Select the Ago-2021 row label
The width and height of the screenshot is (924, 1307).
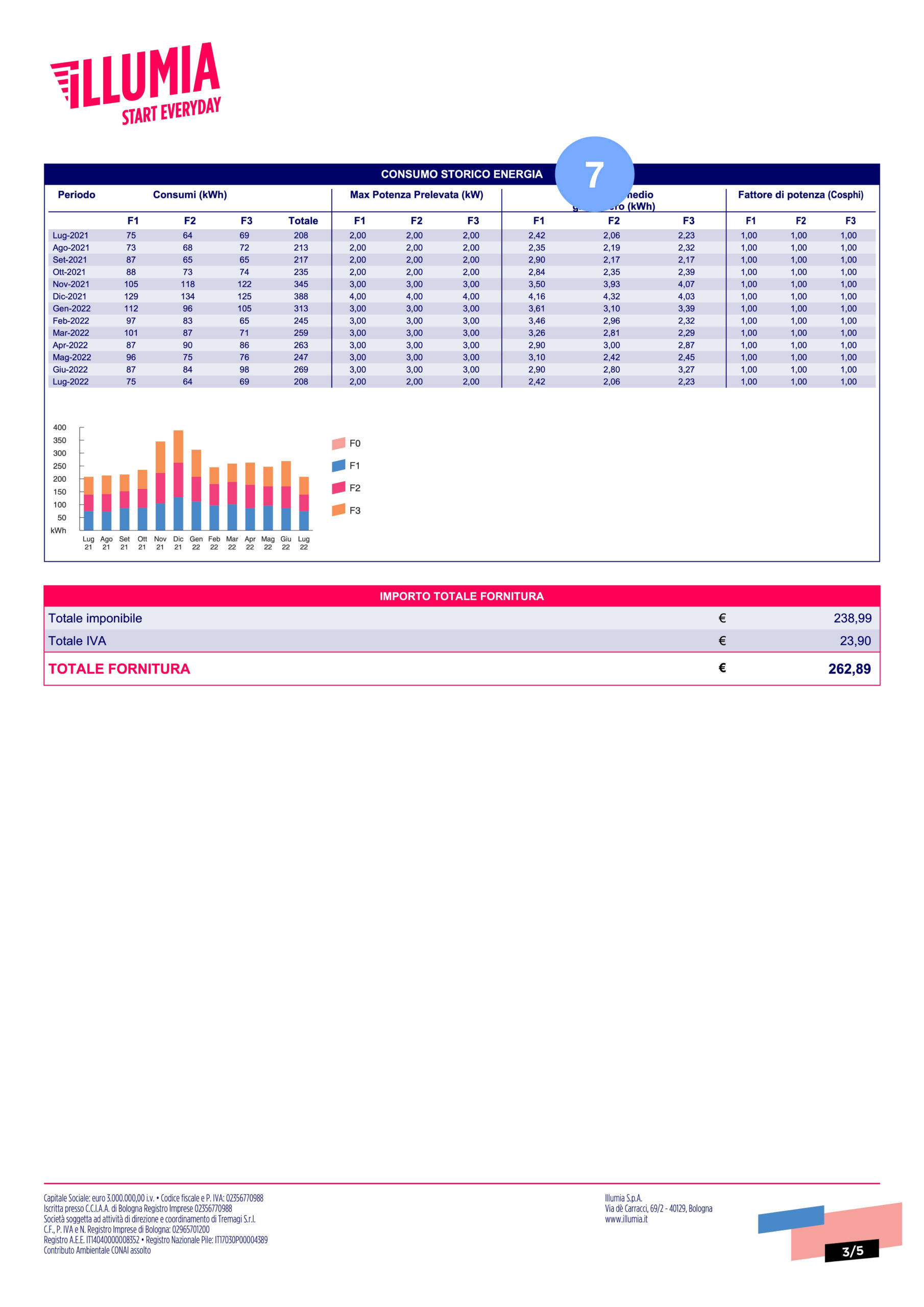[71, 248]
